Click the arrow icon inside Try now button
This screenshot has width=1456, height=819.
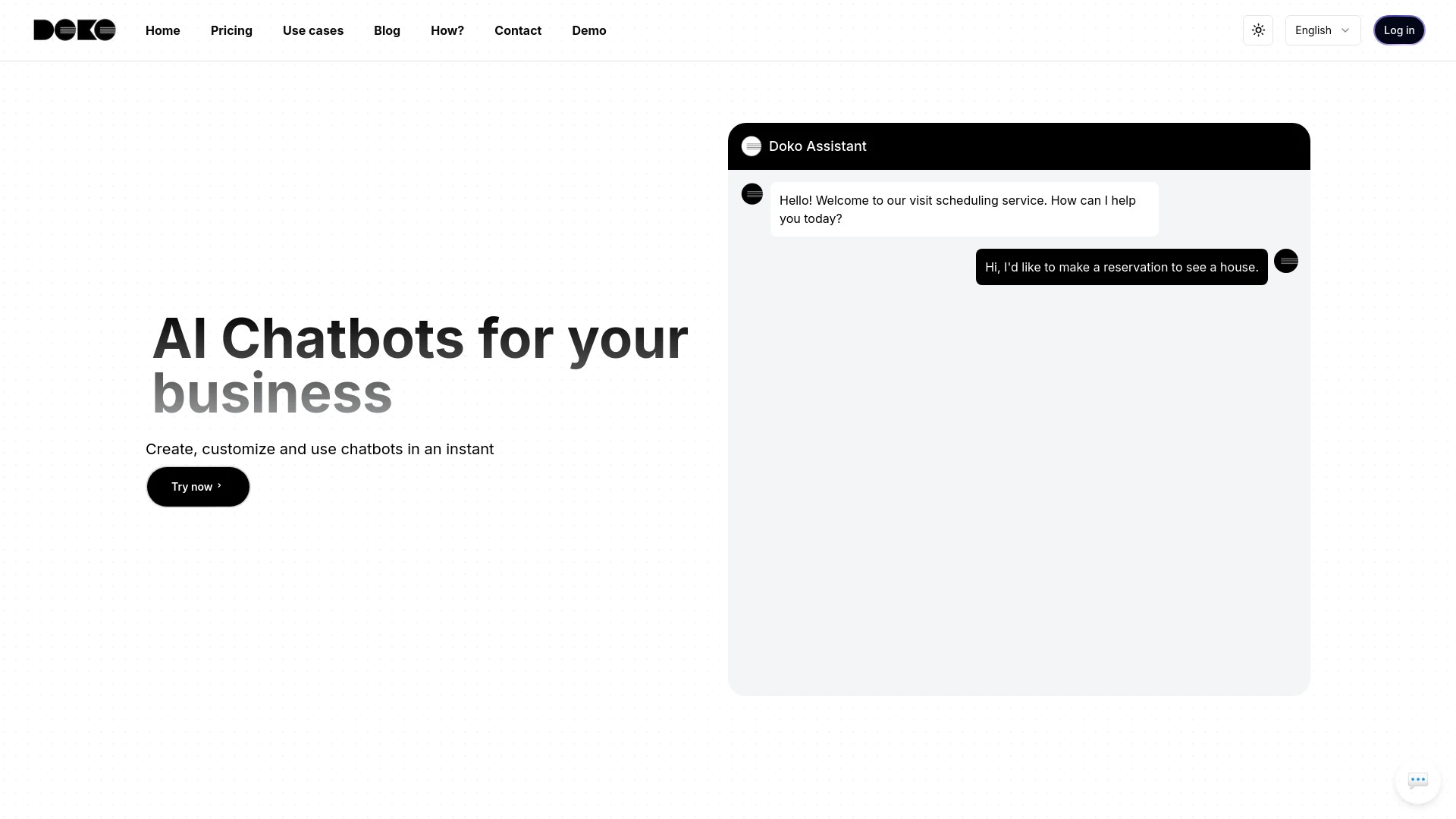pyautogui.click(x=220, y=486)
